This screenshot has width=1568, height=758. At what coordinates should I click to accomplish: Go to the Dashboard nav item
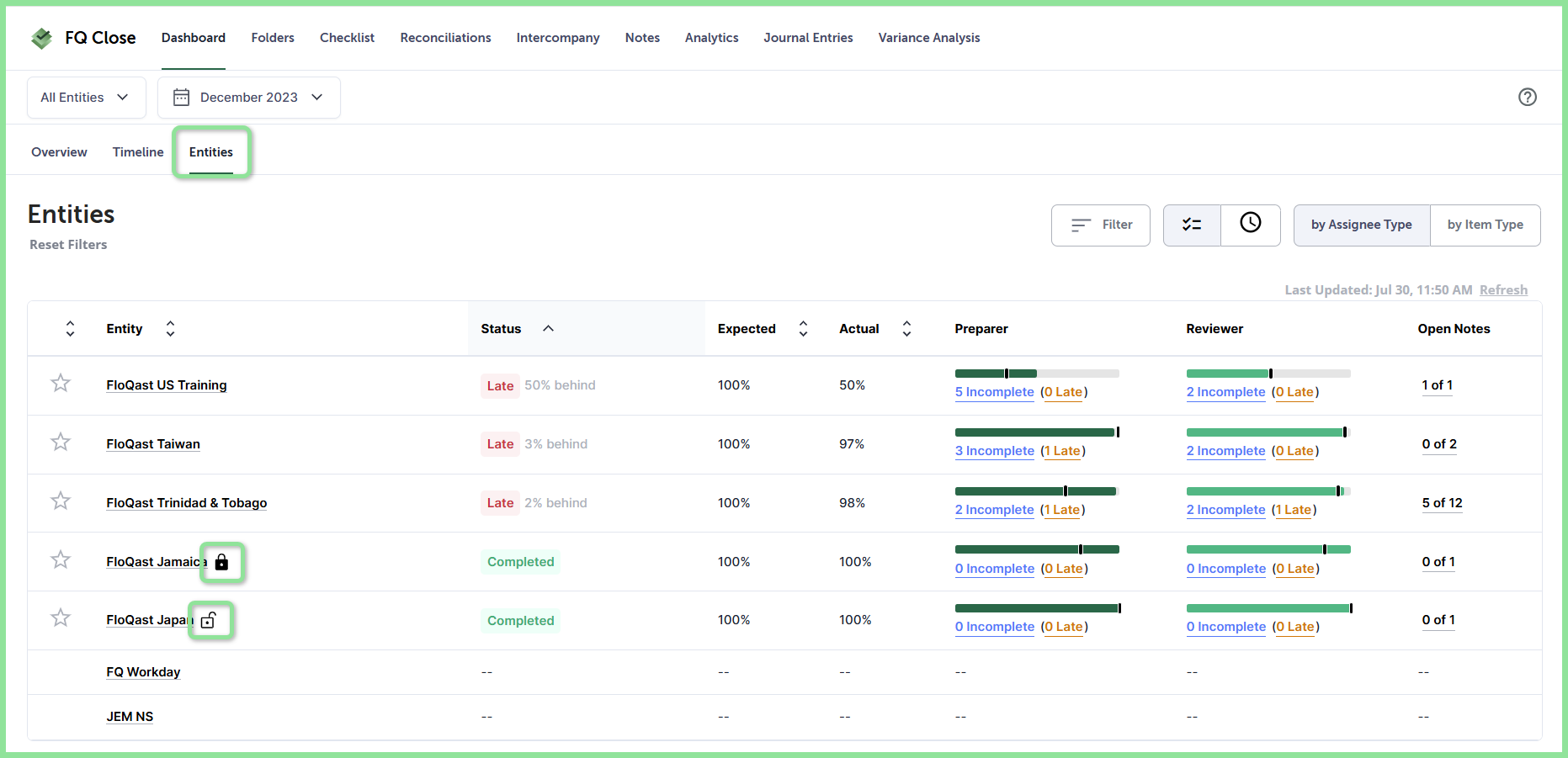194,38
